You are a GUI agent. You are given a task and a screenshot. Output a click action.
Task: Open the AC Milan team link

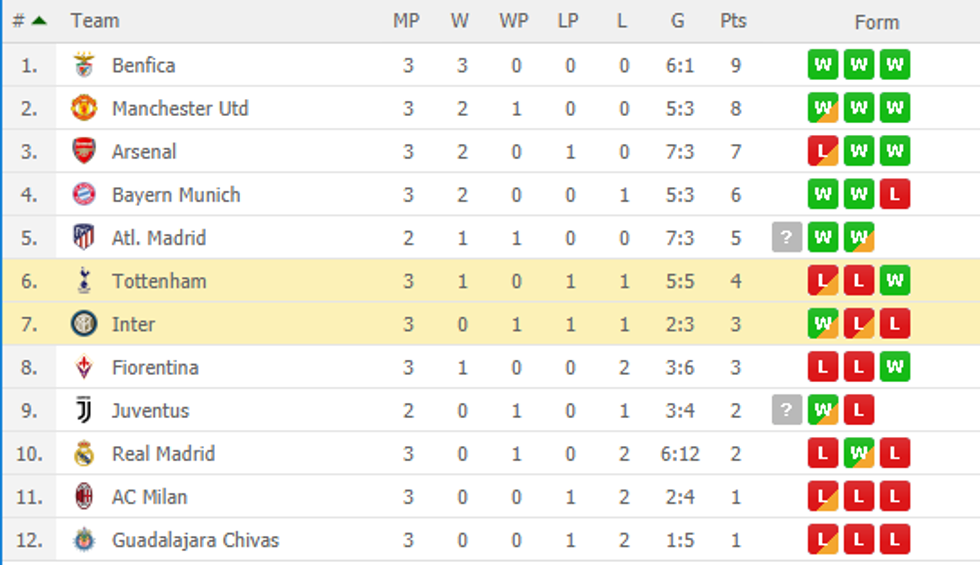coord(149,497)
